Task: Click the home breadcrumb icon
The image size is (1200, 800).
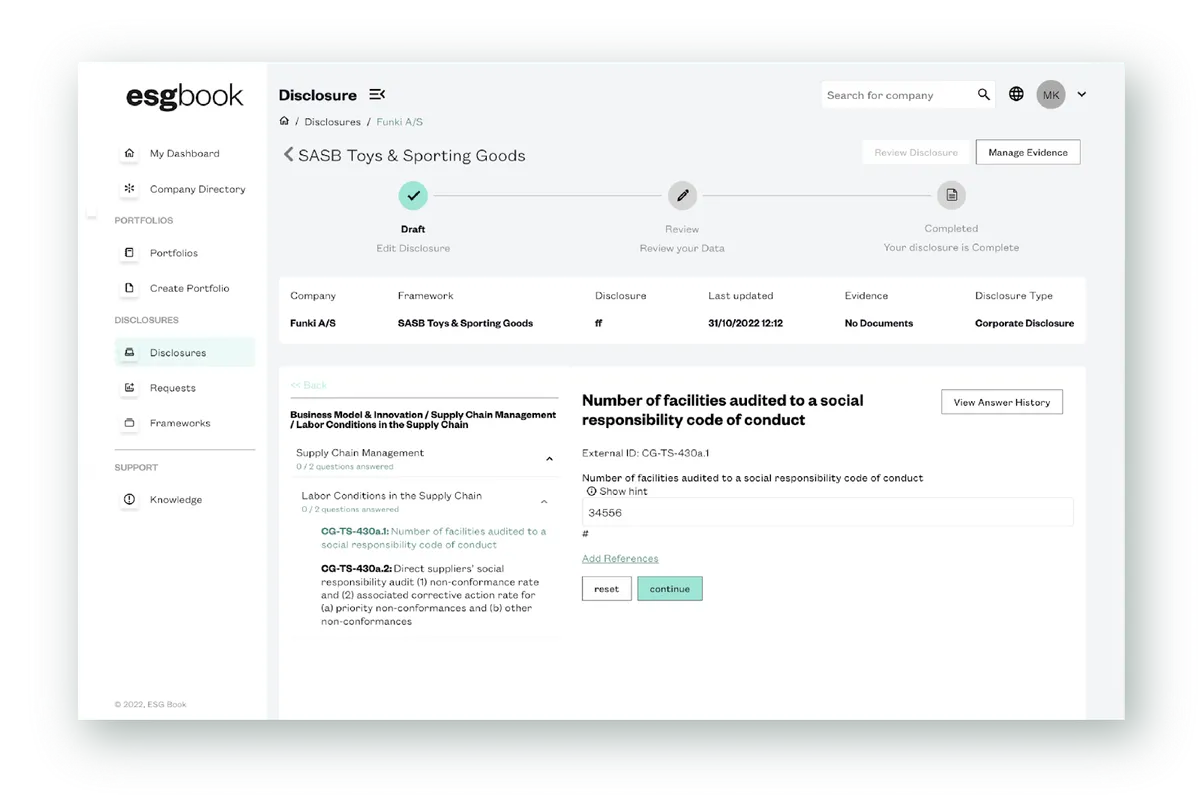Action: (284, 121)
